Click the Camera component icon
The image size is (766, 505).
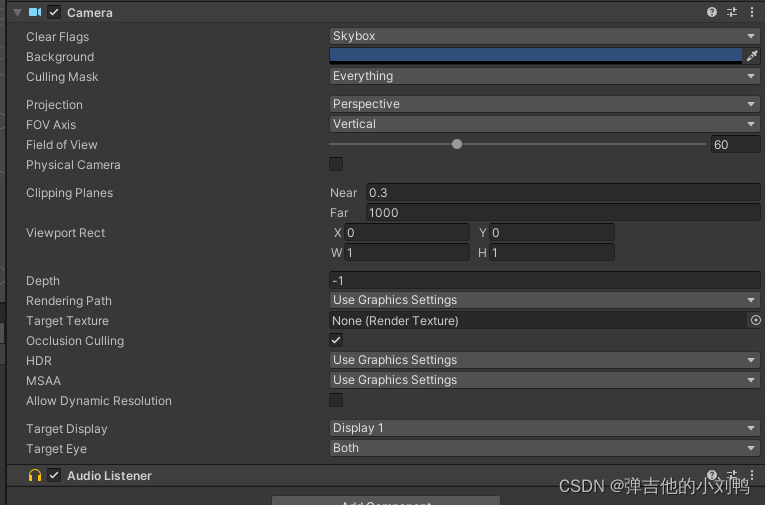point(35,12)
